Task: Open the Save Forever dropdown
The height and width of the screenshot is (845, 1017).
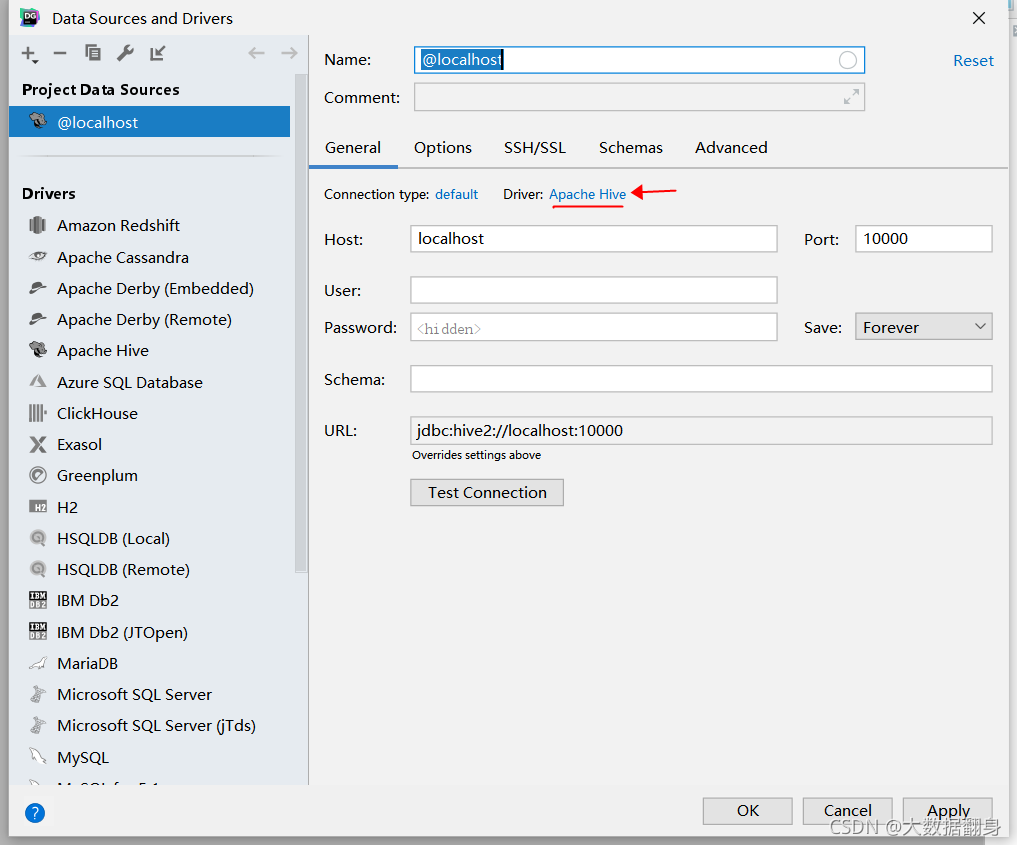Action: pyautogui.click(x=924, y=327)
